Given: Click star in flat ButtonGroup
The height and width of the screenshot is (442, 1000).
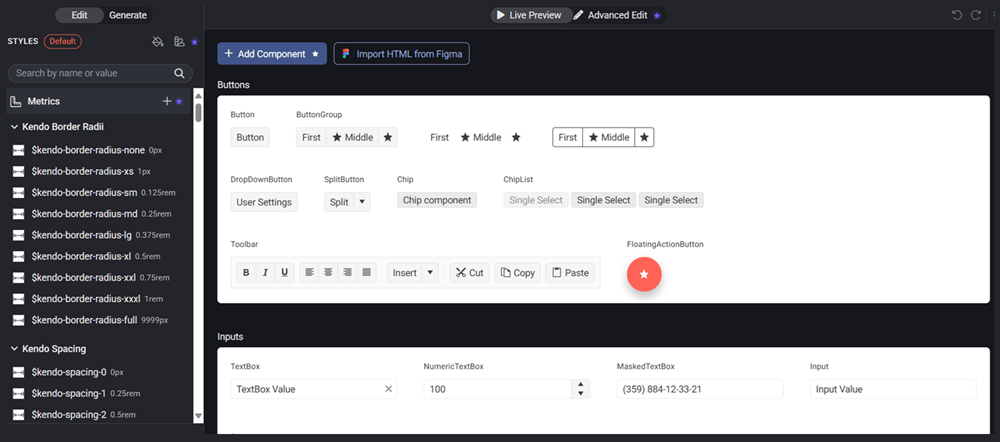Looking at the screenshot, I should (517, 137).
